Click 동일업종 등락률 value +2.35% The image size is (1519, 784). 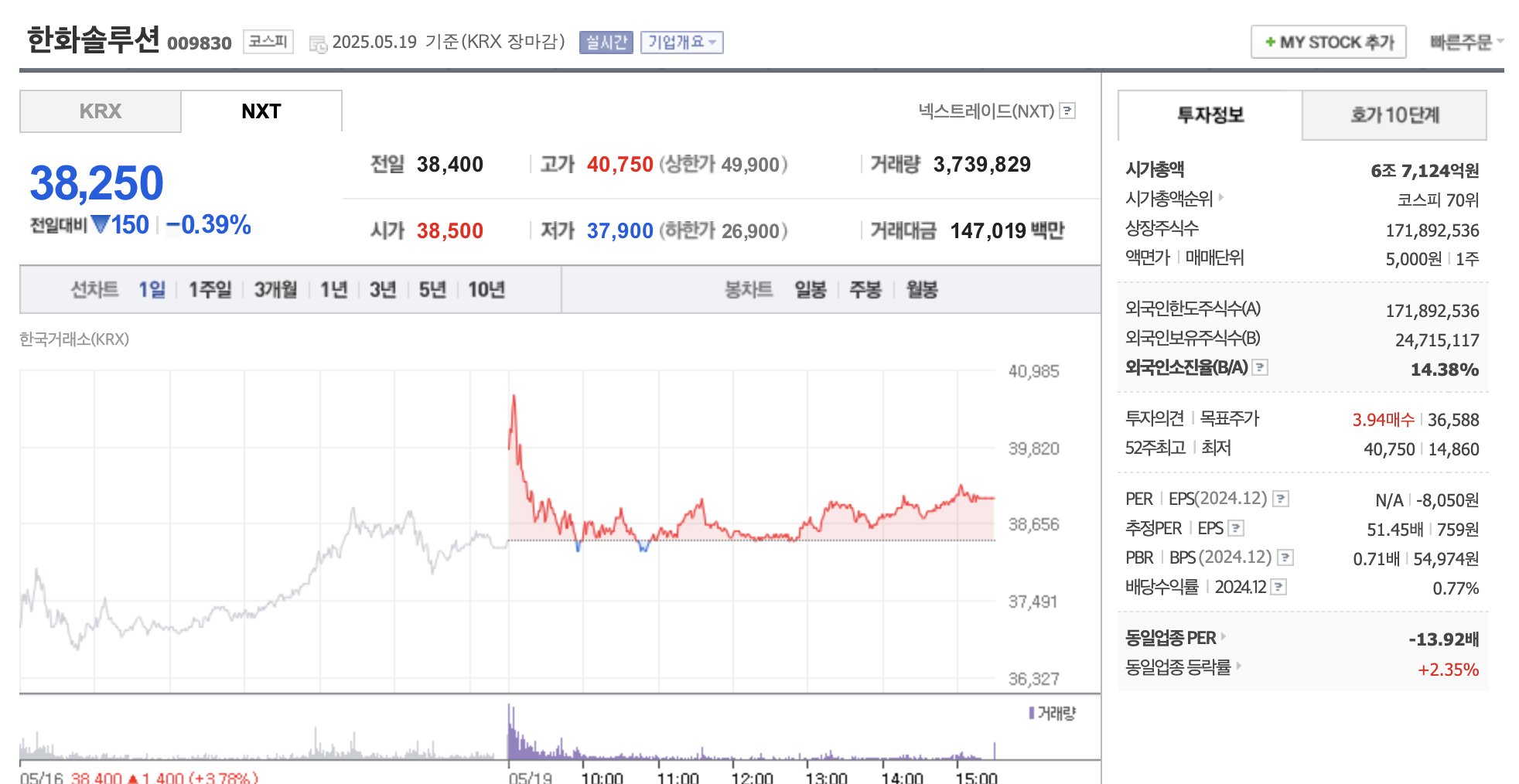[x=1448, y=670]
